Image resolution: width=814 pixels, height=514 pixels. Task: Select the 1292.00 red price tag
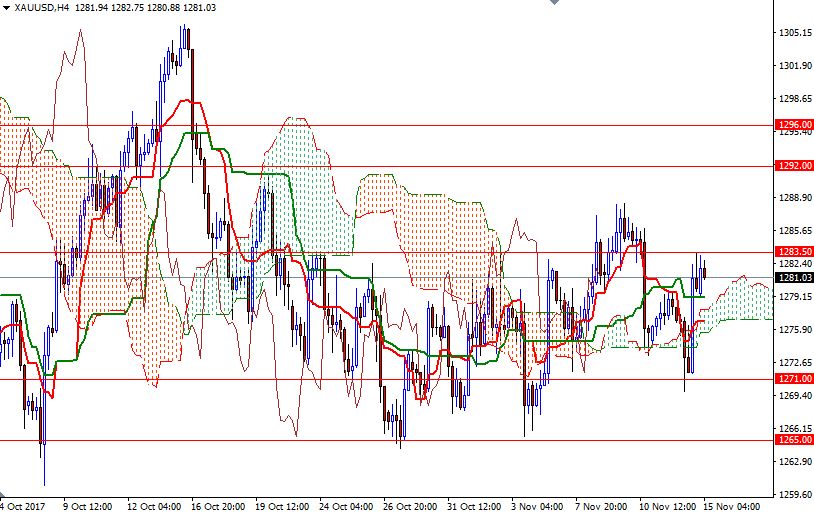pos(793,166)
